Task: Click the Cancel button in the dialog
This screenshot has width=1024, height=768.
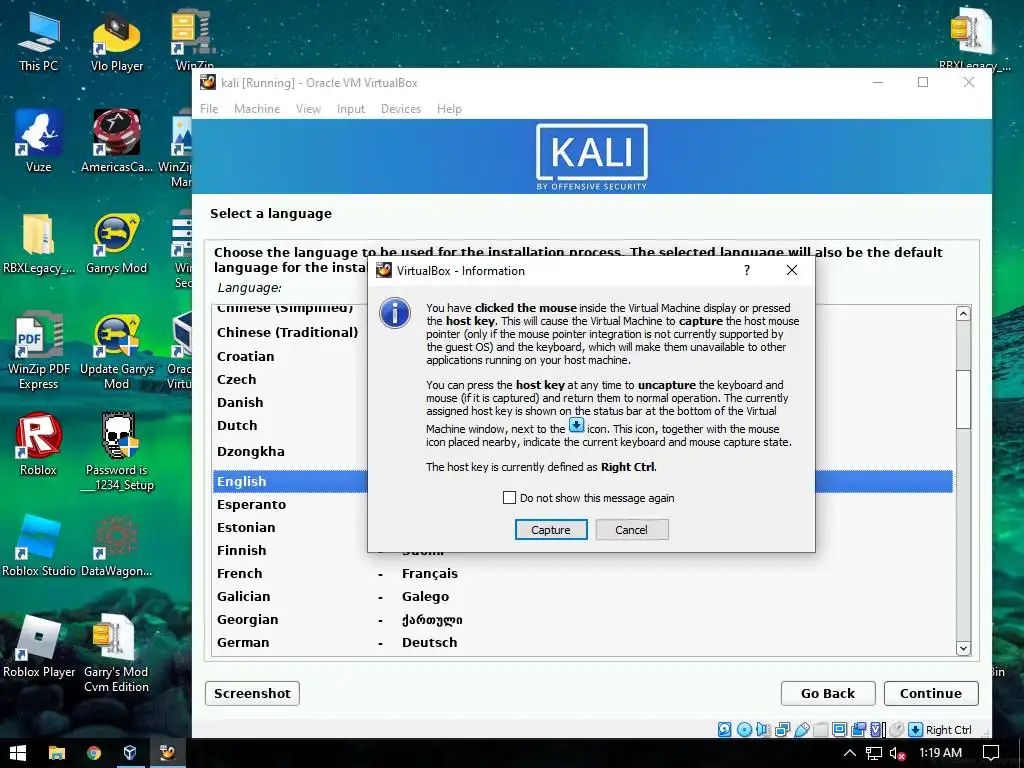Action: click(x=632, y=530)
